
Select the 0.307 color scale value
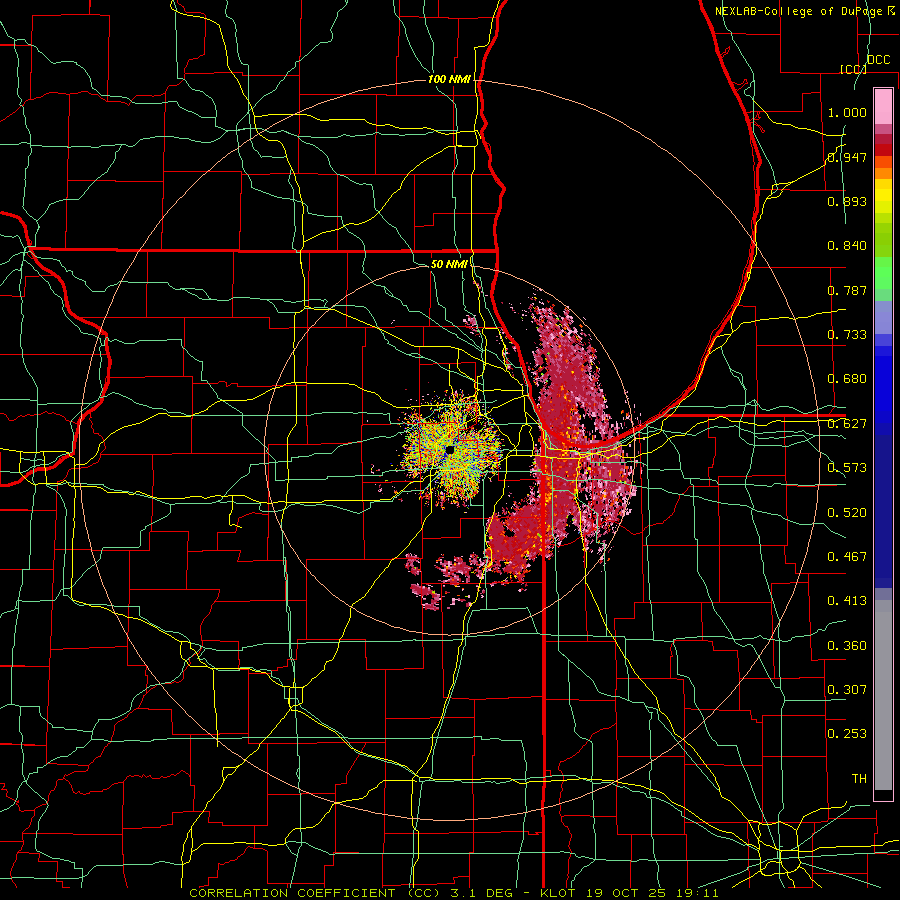(x=847, y=690)
